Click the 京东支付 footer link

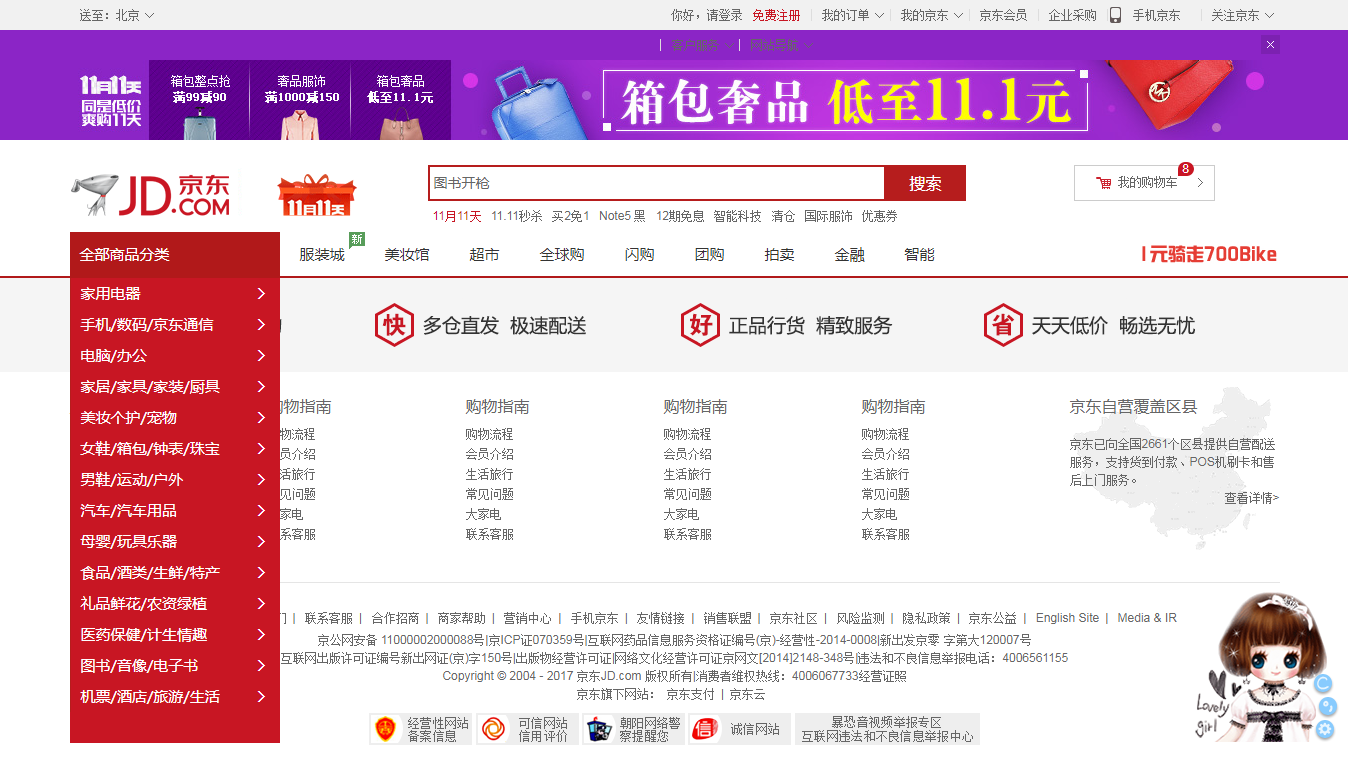pyautogui.click(x=691, y=694)
